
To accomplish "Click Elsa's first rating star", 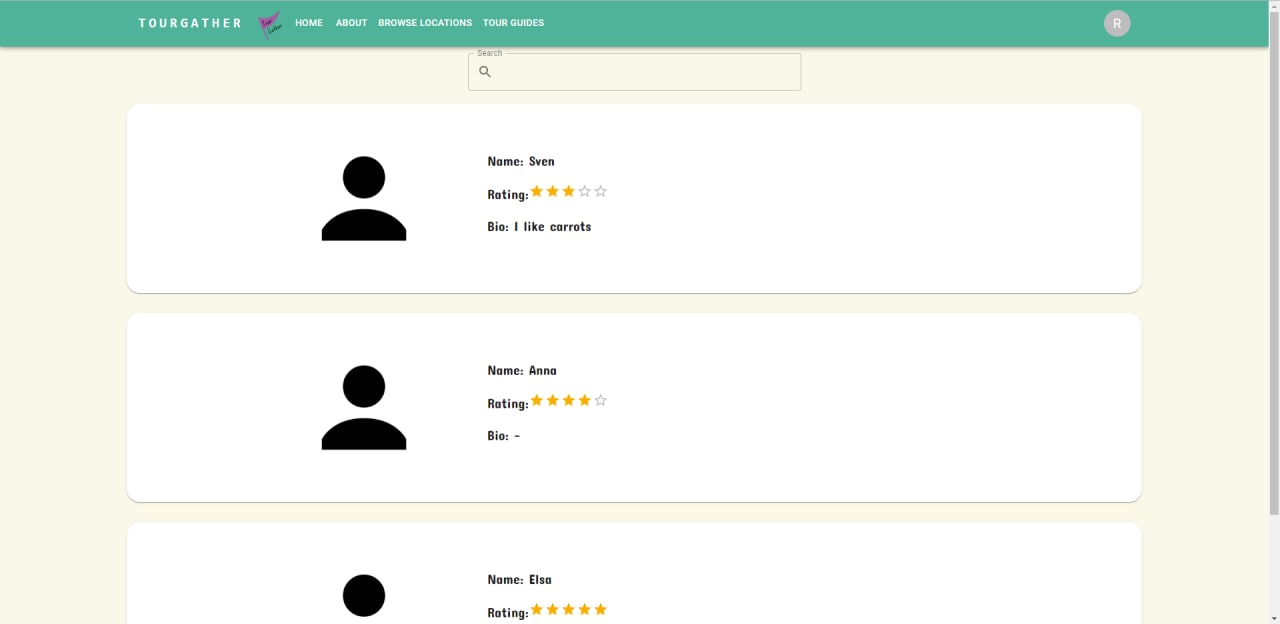I will [537, 609].
